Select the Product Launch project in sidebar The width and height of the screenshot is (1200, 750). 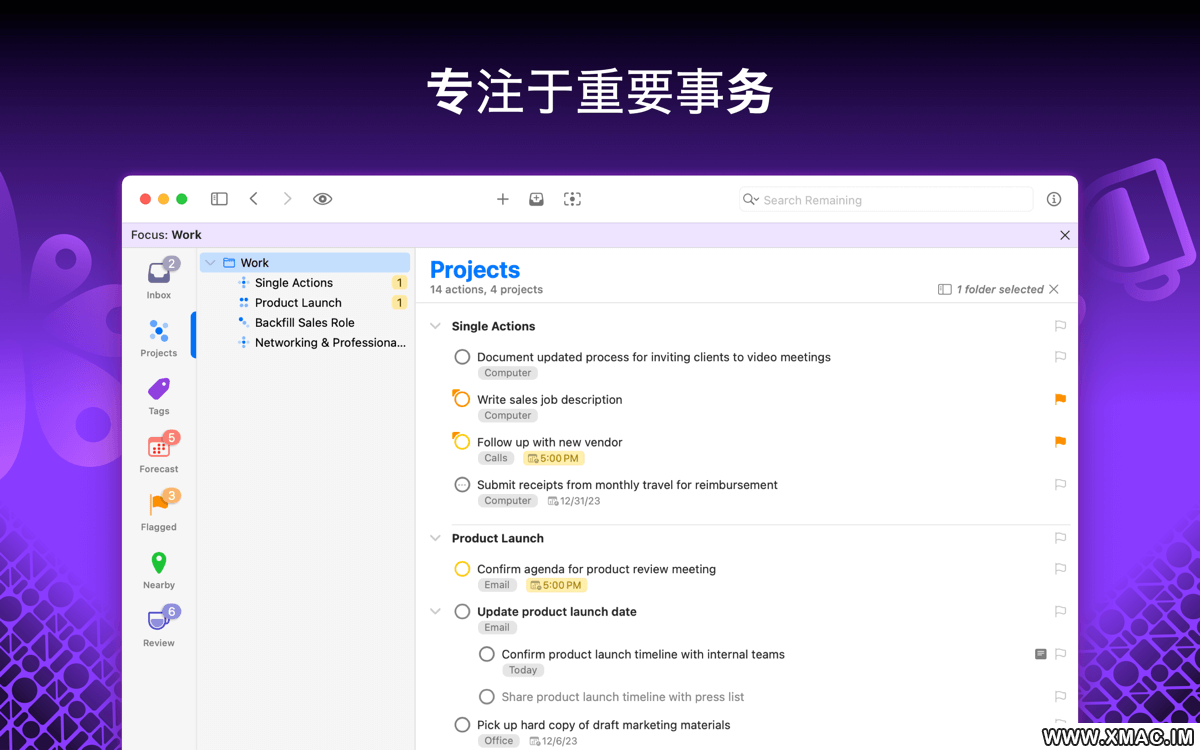point(298,303)
